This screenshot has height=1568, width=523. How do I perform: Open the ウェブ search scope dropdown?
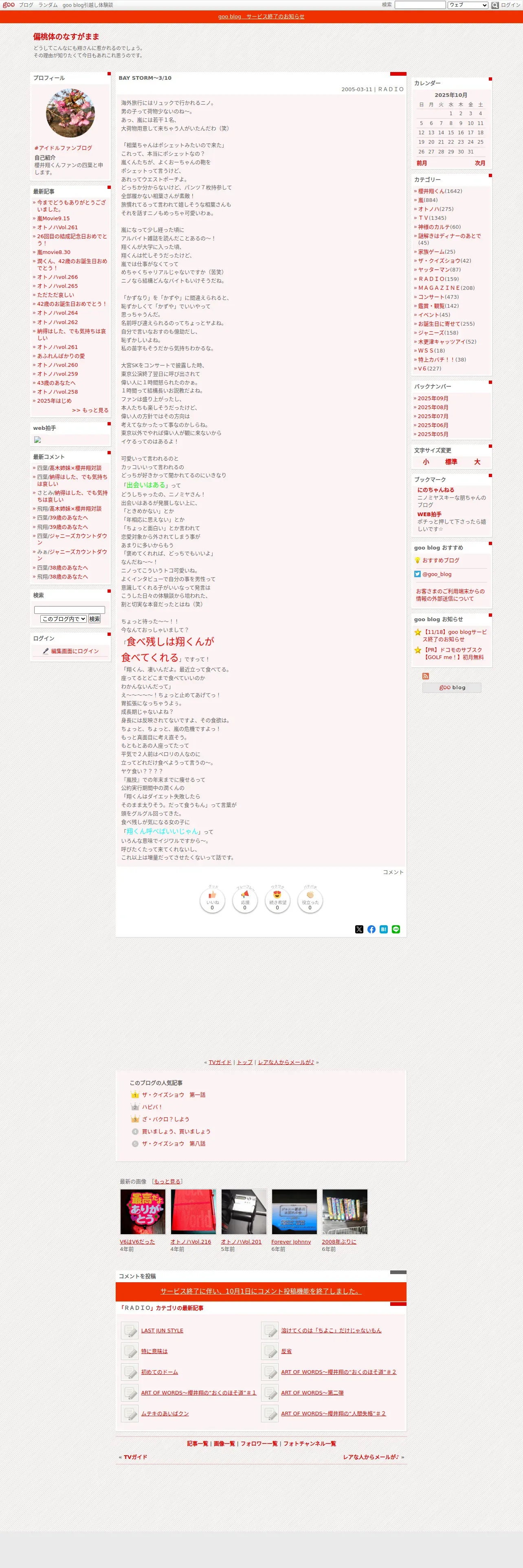pos(468,5)
